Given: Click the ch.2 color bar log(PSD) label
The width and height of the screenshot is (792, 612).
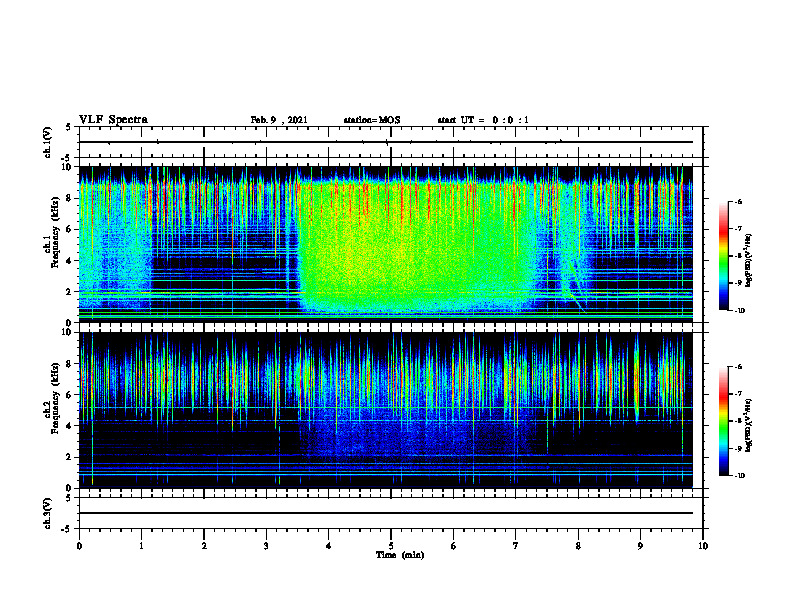Looking at the screenshot, I should [x=748, y=425].
